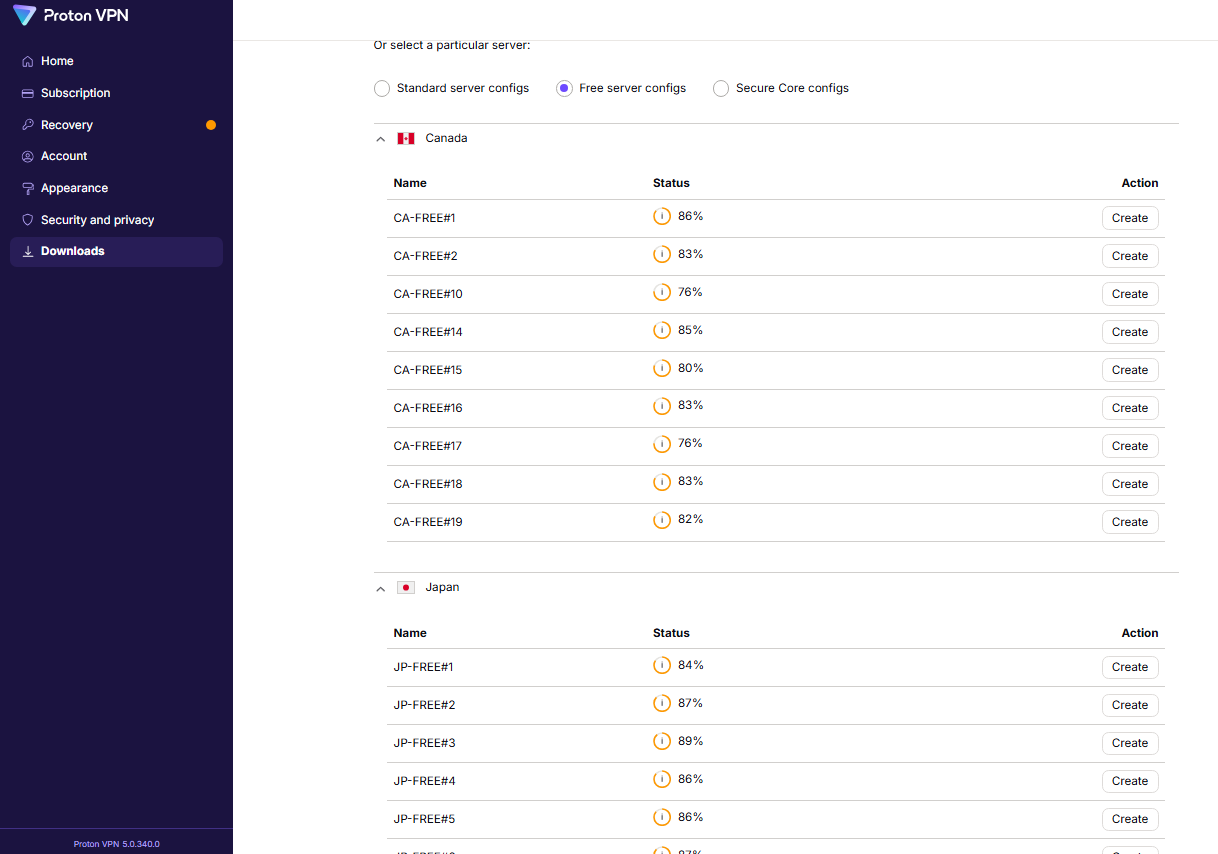
Task: Click the load indicator icon for CA-FREE#2
Action: pyautogui.click(x=662, y=254)
